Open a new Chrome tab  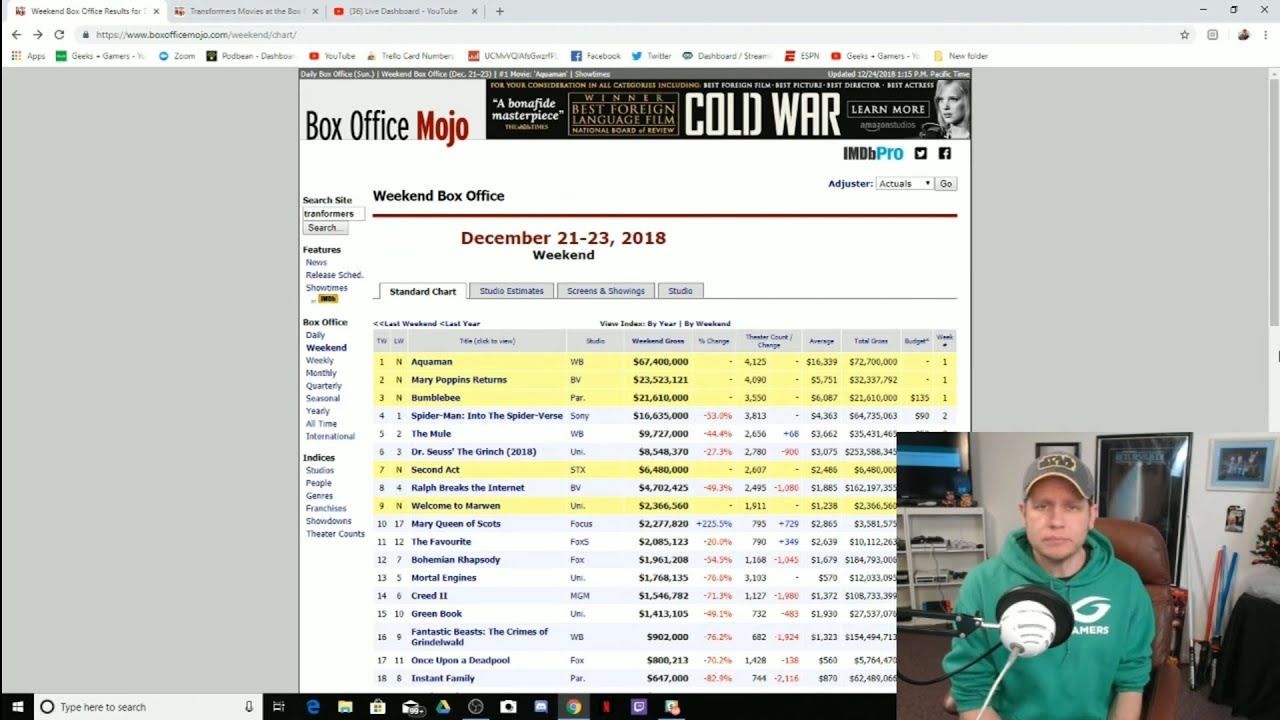(x=500, y=11)
